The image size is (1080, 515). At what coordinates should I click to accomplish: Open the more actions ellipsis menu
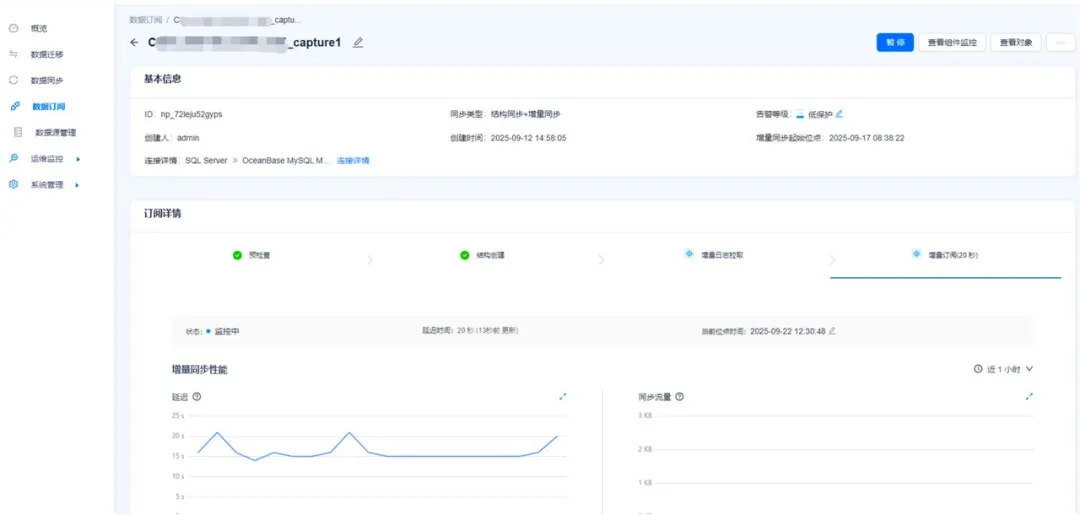pyautogui.click(x=1060, y=43)
